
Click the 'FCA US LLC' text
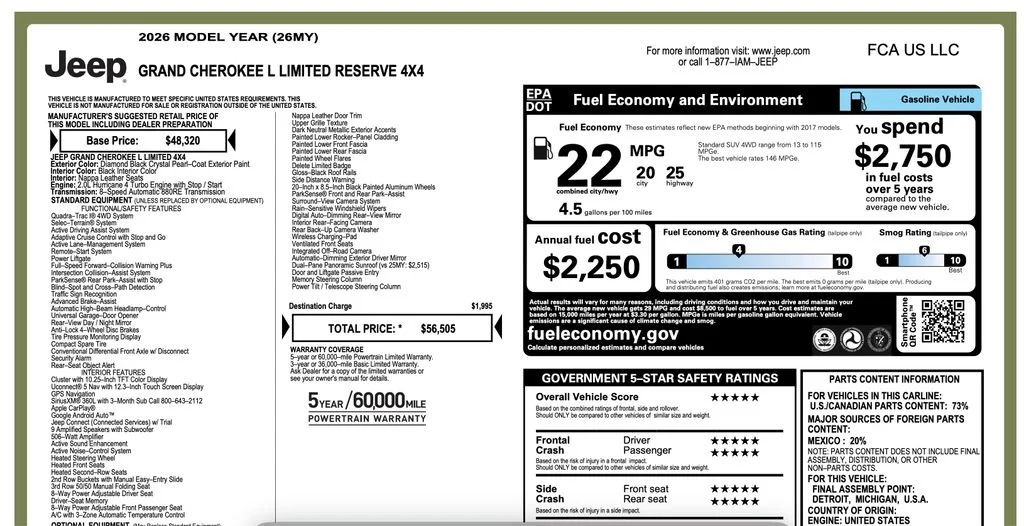913,50
